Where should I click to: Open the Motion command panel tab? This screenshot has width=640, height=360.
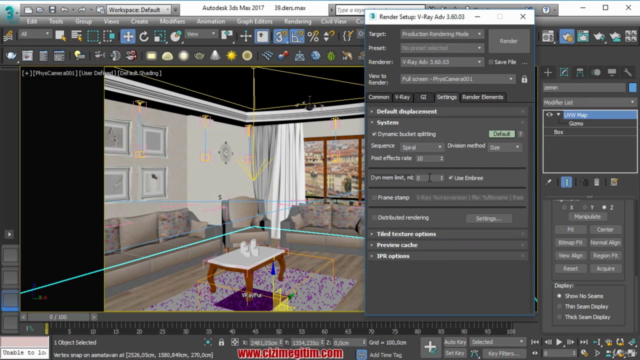(596, 73)
